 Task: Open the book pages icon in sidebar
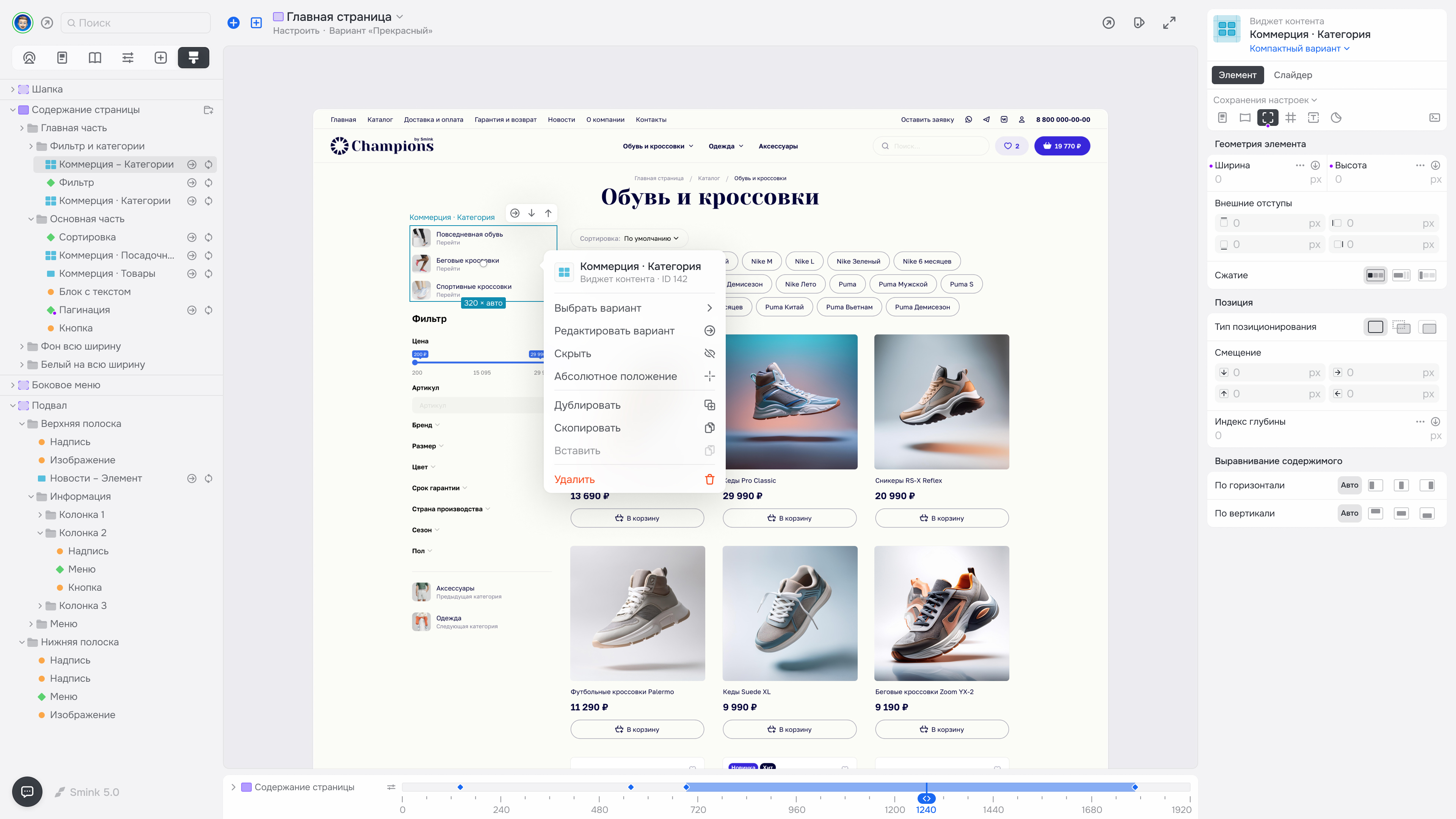(95, 58)
